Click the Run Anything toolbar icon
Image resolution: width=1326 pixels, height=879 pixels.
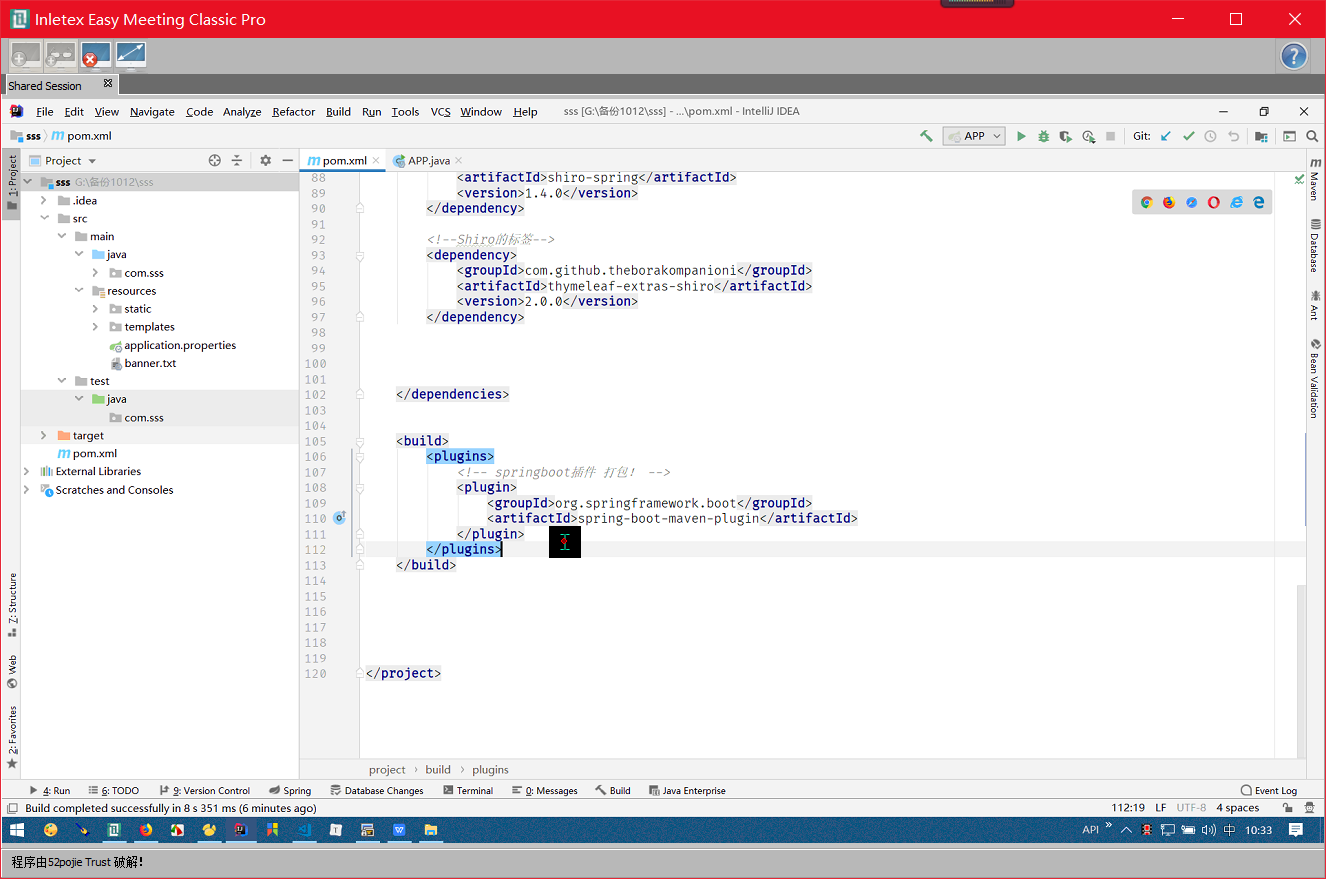[x=1289, y=136]
